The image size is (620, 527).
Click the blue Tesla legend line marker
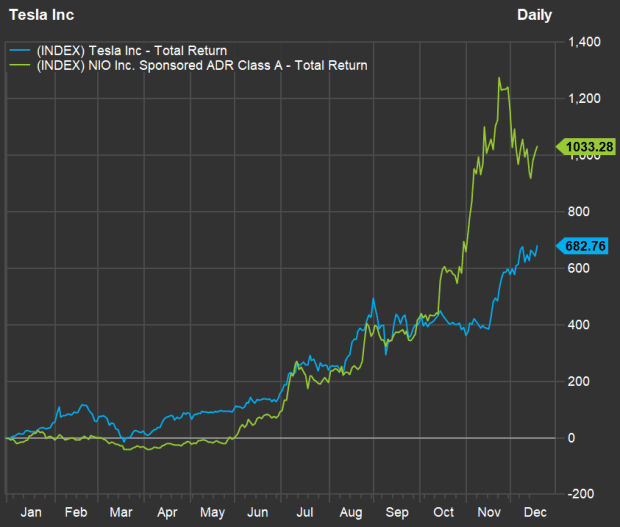pyautogui.click(x=21, y=49)
